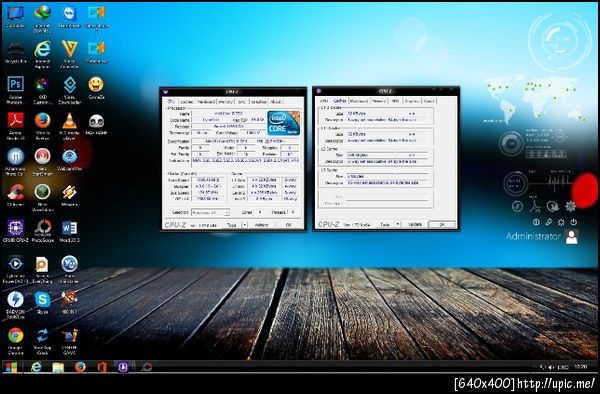This screenshot has height=394, width=600.
Task: Open Graphics tab in CPU-tab window
Action: pyautogui.click(x=259, y=102)
